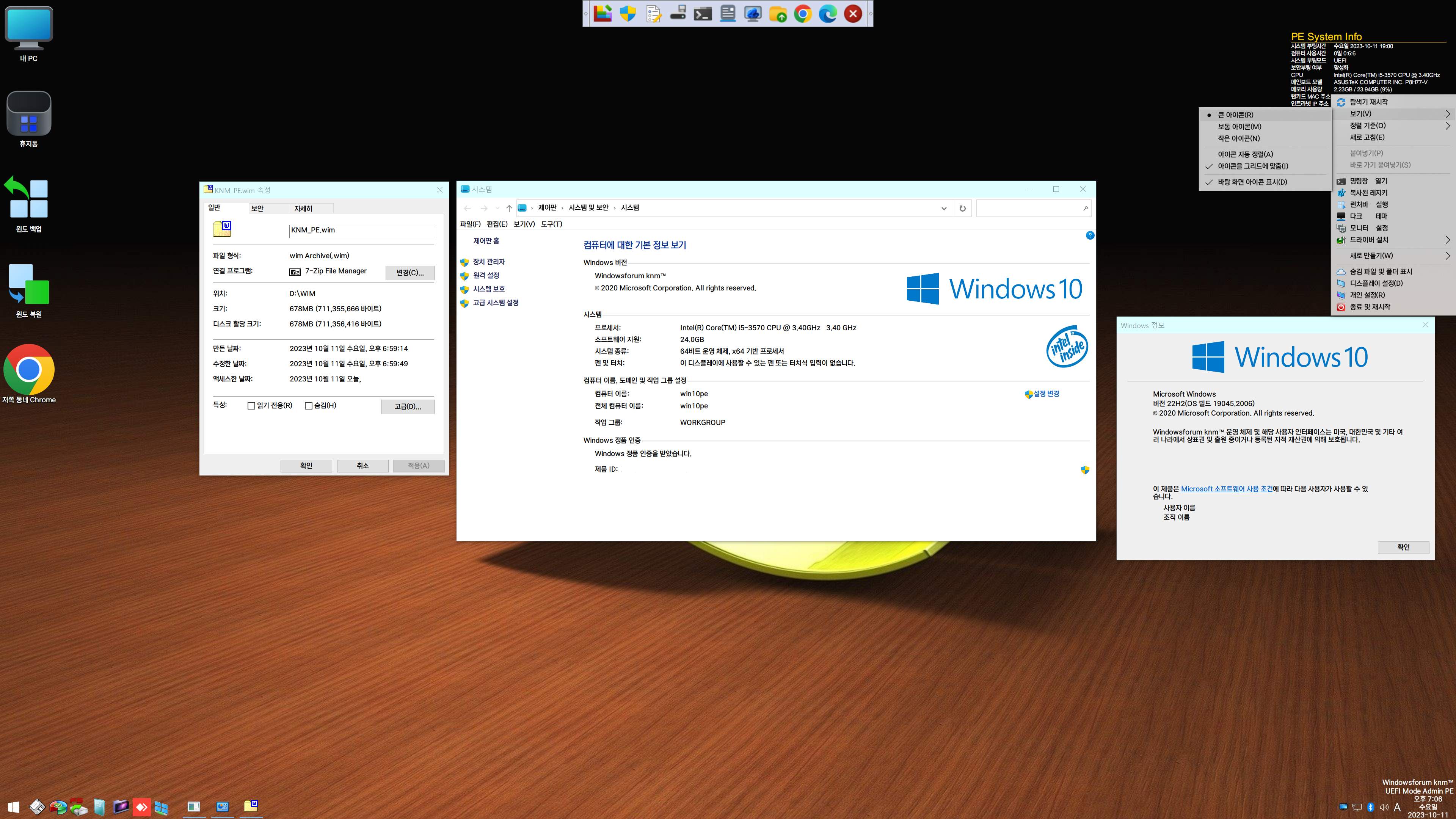Choose Restart Explorer (탐색기 재시작) in context menu
1456x819 pixels.
1394,102
